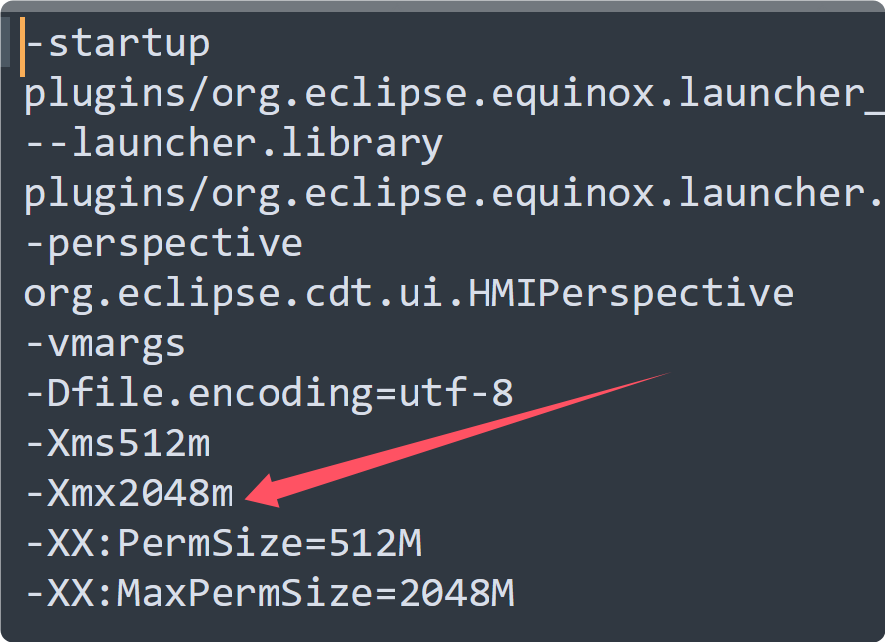Click the word 'HMIPerspective' in the text
The width and height of the screenshot is (885, 642).
click(631, 294)
